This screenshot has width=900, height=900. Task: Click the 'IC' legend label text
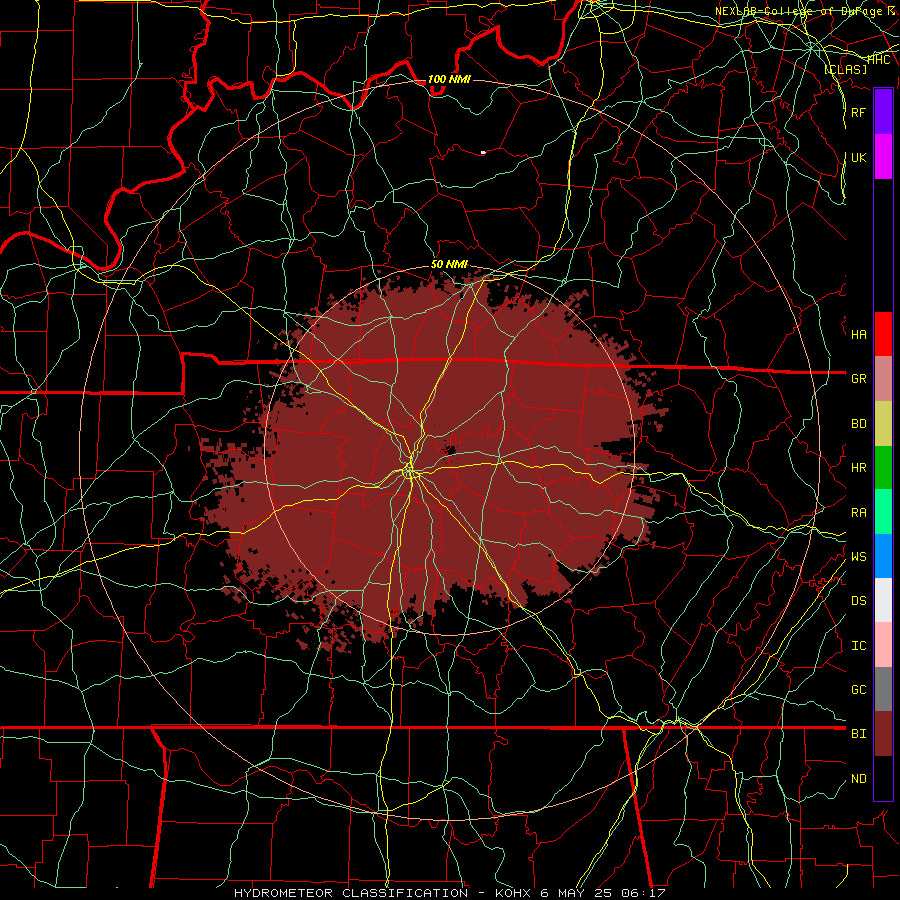tap(858, 646)
